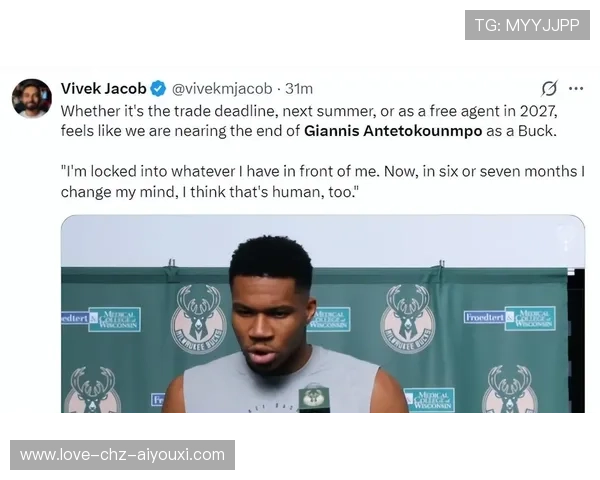This screenshot has width=600, height=480.
Task: Click the 31m post timestamp
Action: pyautogui.click(x=299, y=89)
